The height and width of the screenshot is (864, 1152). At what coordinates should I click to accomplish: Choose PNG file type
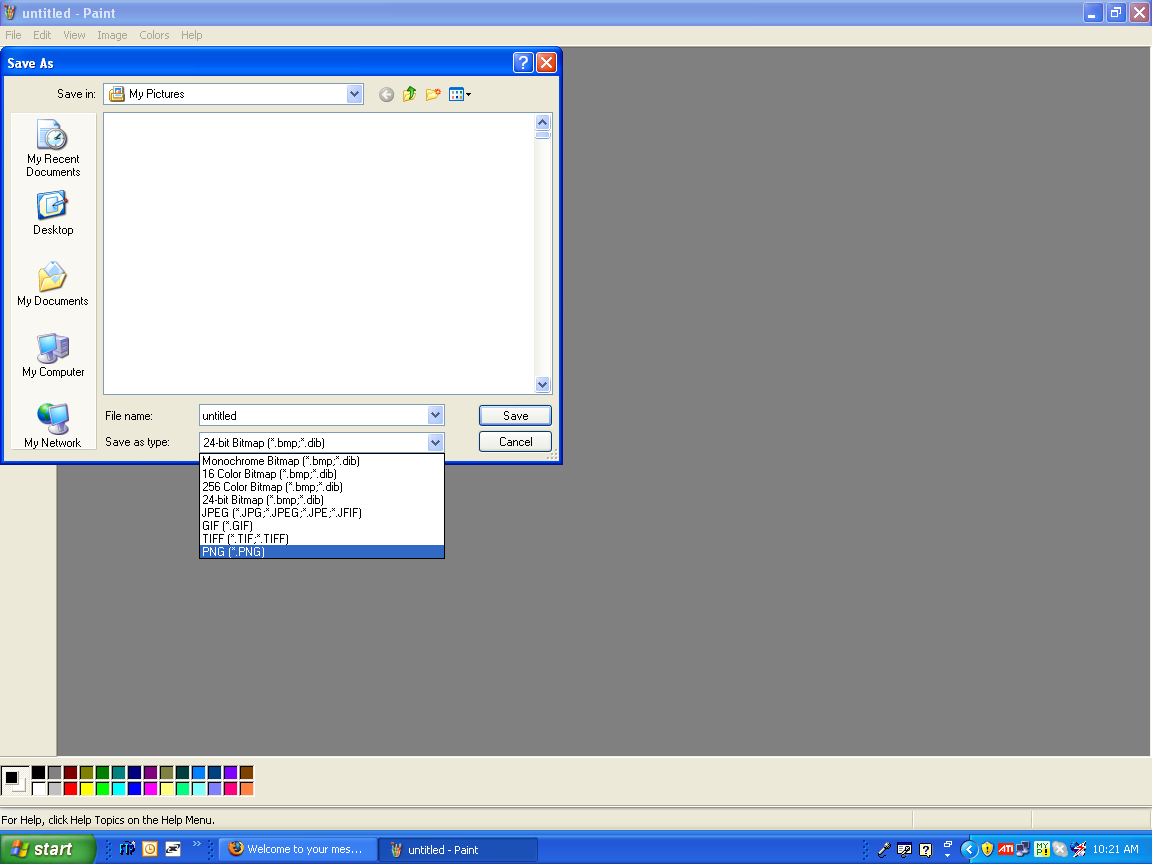322,552
